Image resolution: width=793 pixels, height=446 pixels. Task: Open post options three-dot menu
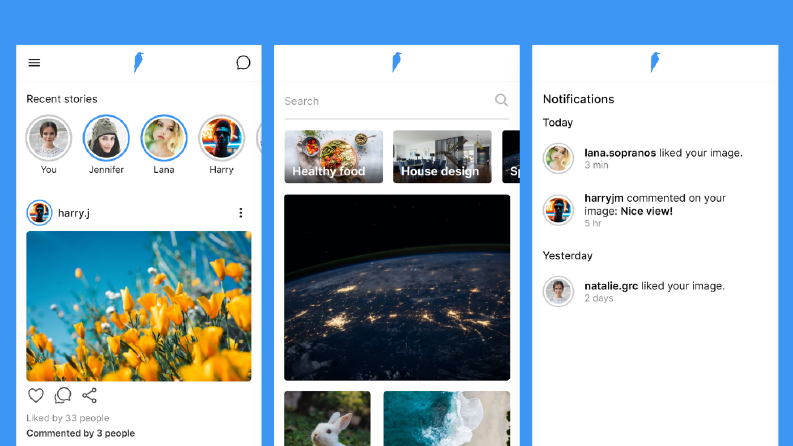pyautogui.click(x=241, y=213)
